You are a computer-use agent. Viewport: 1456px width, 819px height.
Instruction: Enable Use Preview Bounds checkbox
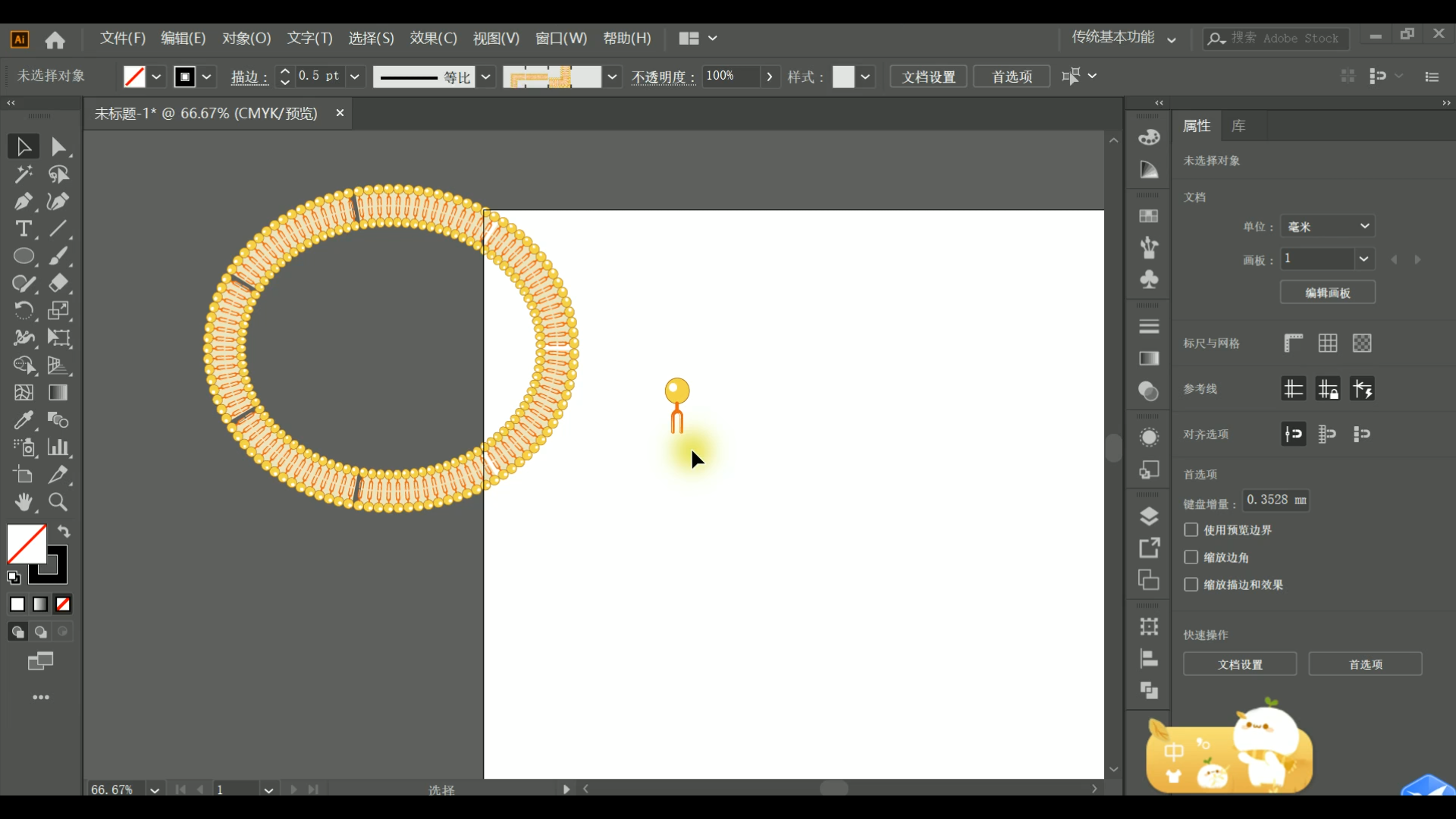point(1191,530)
